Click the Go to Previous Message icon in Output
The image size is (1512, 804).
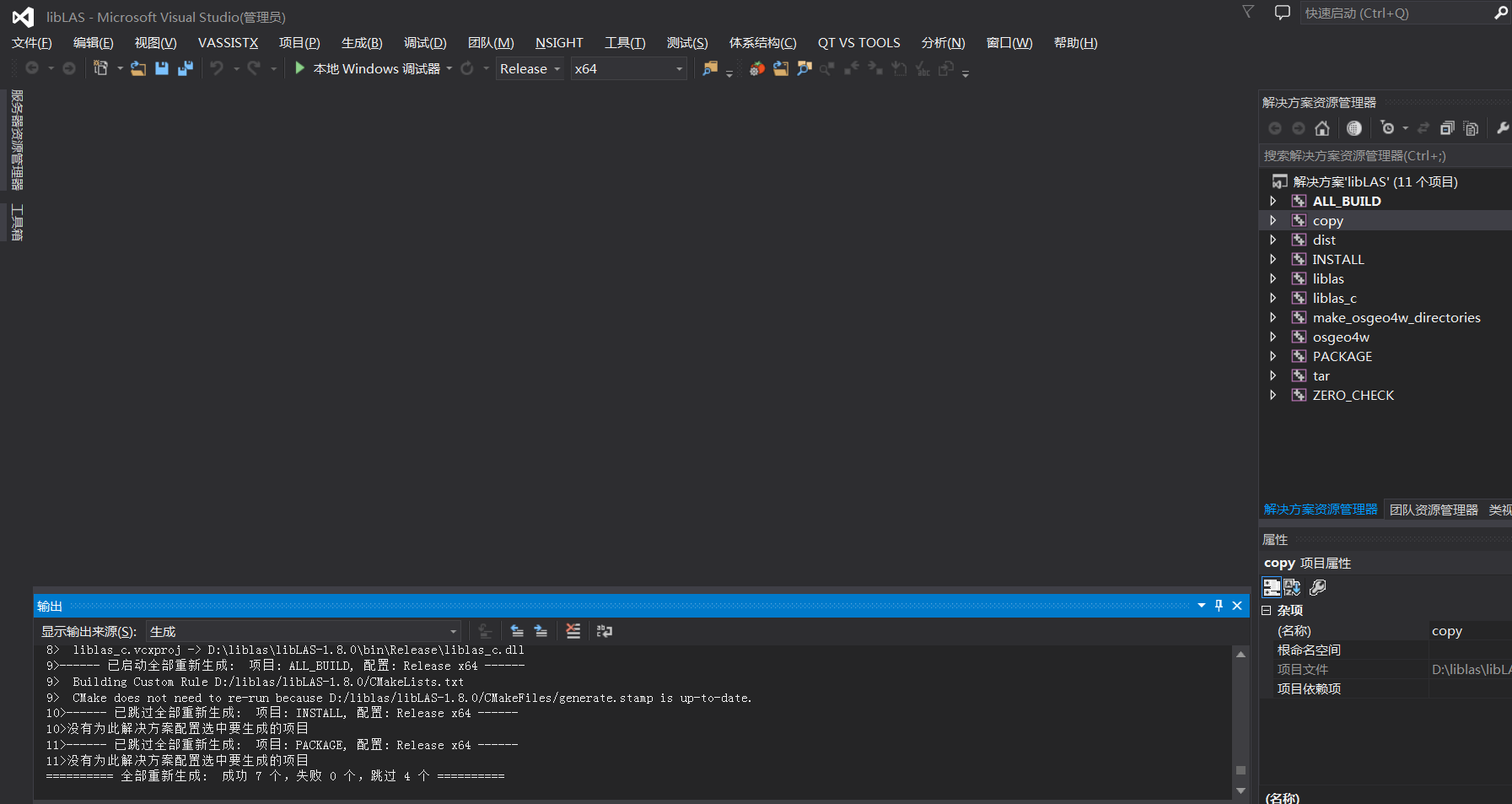pyautogui.click(x=517, y=631)
